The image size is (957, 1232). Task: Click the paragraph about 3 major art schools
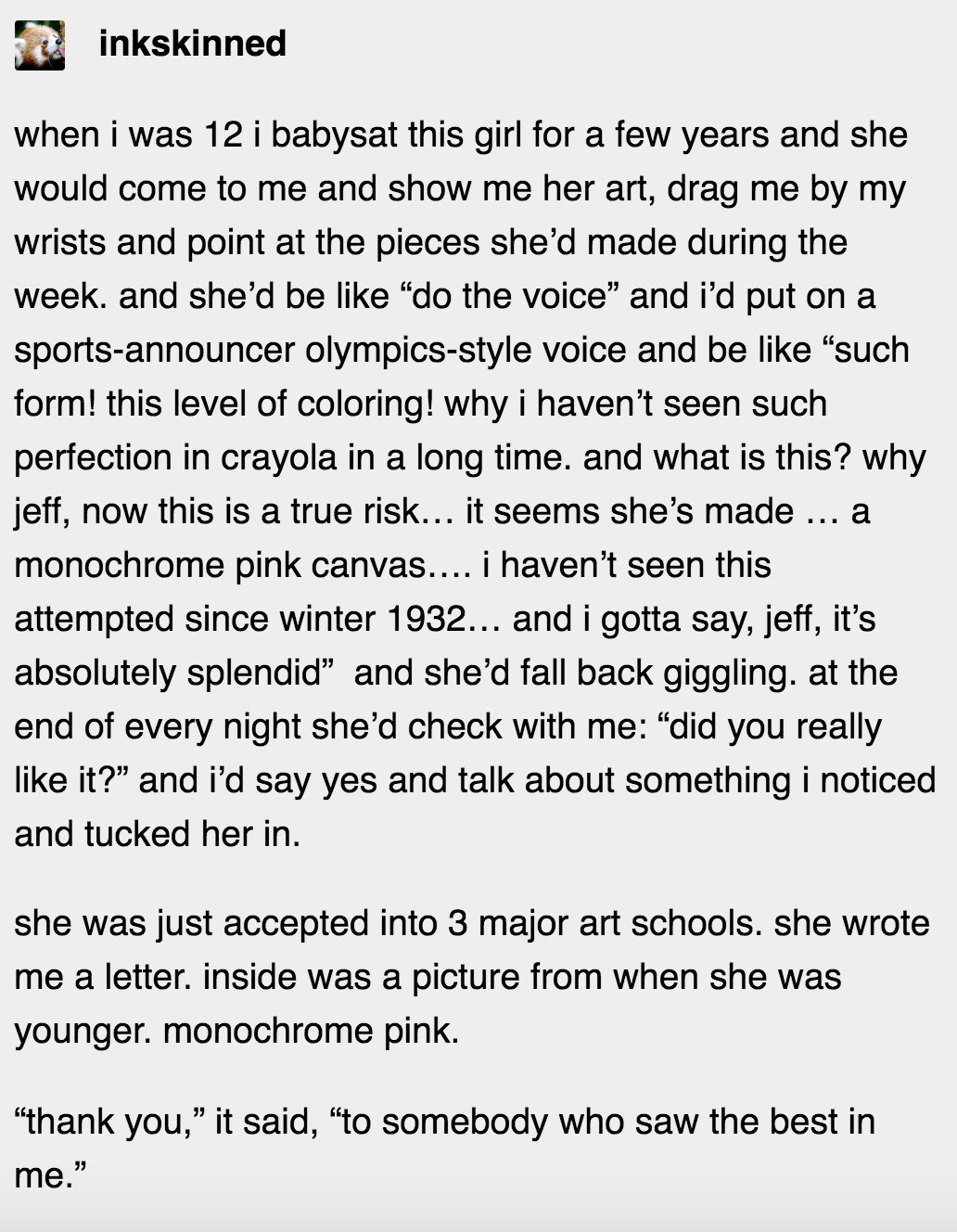pyautogui.click(x=472, y=977)
